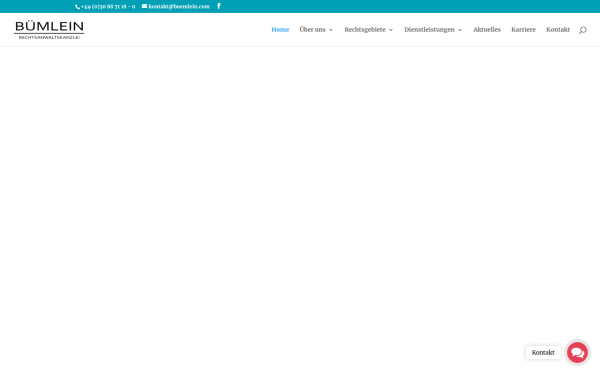Email kontakt@buemlein.com link
Screen dimensions: 600x375
pyautogui.click(x=176, y=7)
